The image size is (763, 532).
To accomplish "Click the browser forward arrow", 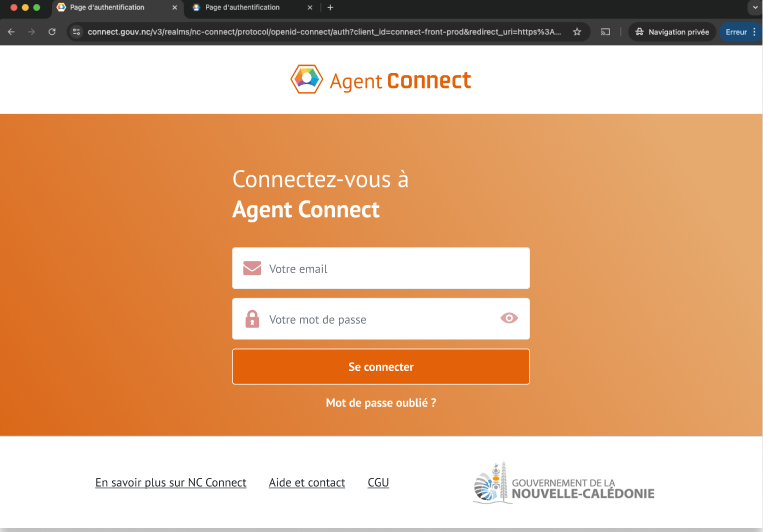I will [32, 32].
